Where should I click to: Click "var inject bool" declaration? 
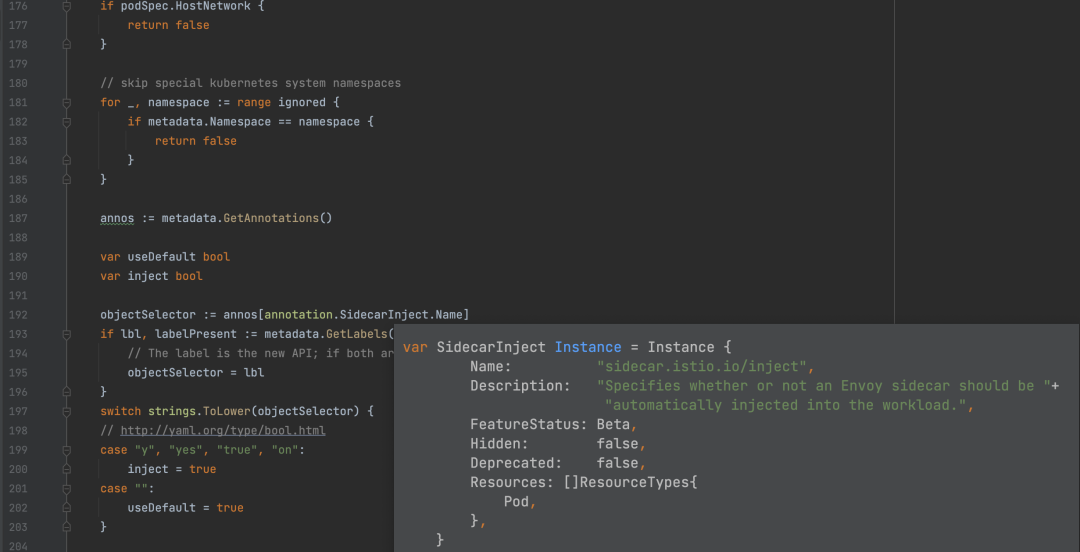(x=151, y=276)
